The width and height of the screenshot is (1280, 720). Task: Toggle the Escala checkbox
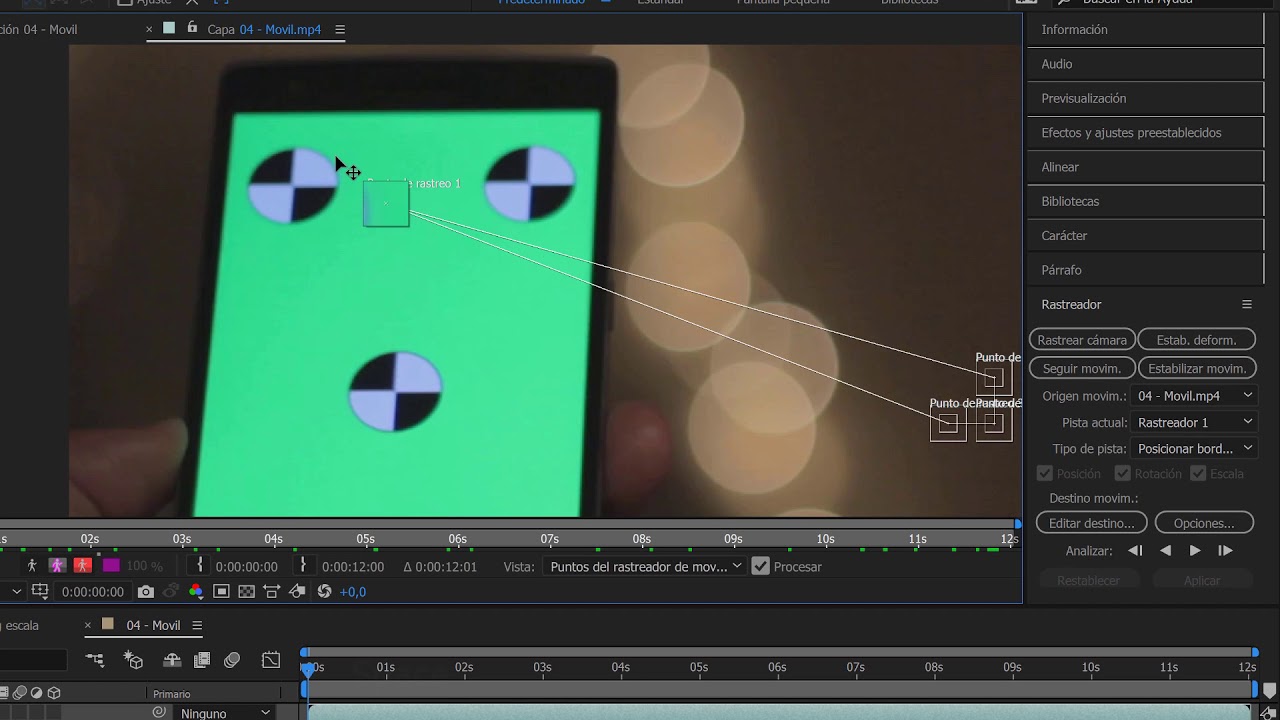1198,473
